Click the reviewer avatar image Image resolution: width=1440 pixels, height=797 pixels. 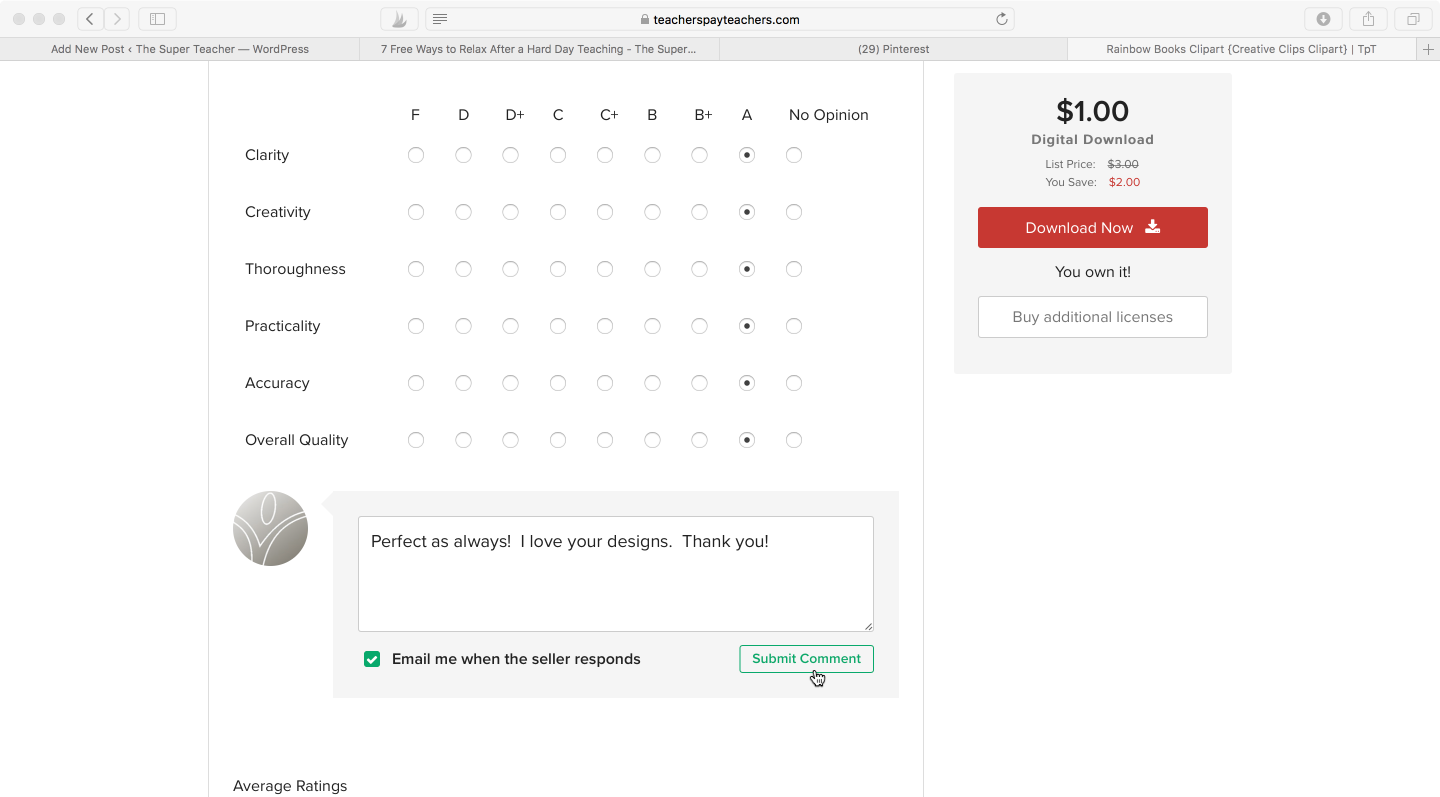click(270, 528)
